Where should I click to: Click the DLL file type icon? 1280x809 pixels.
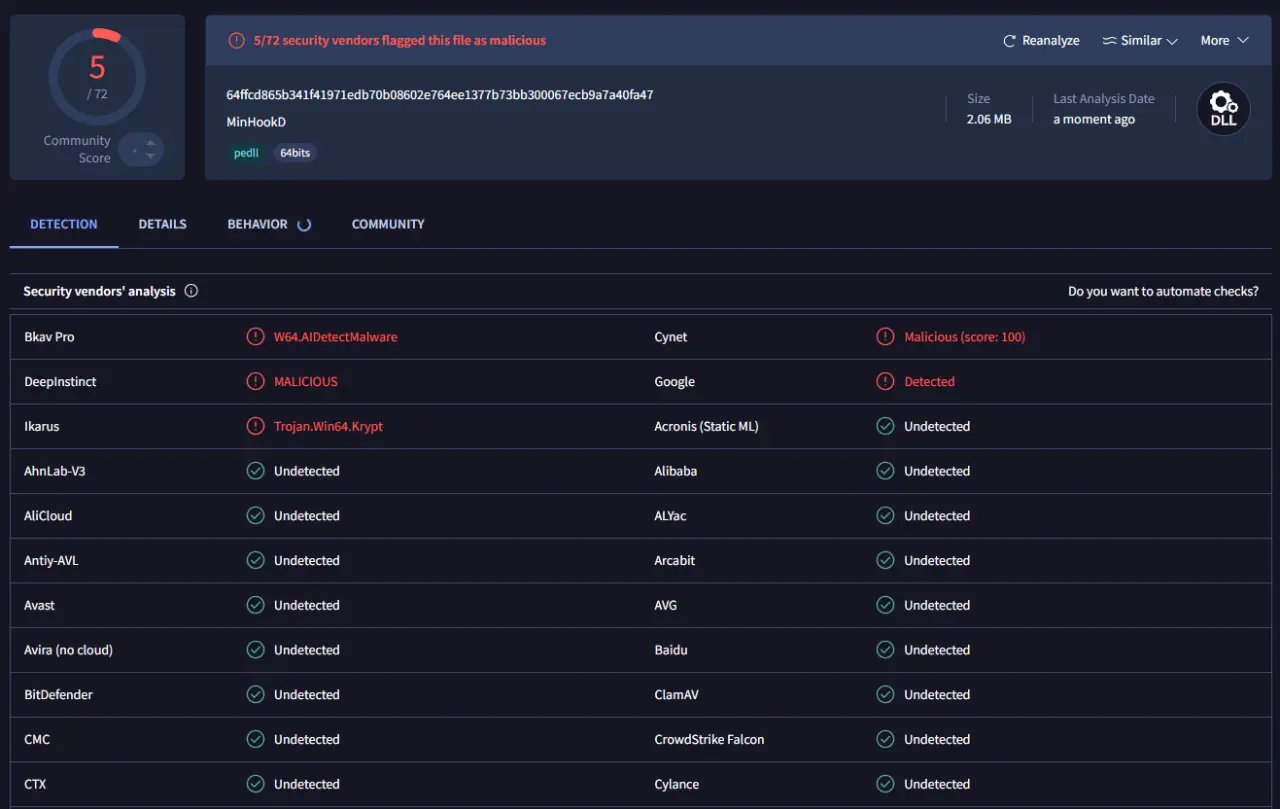point(1223,108)
